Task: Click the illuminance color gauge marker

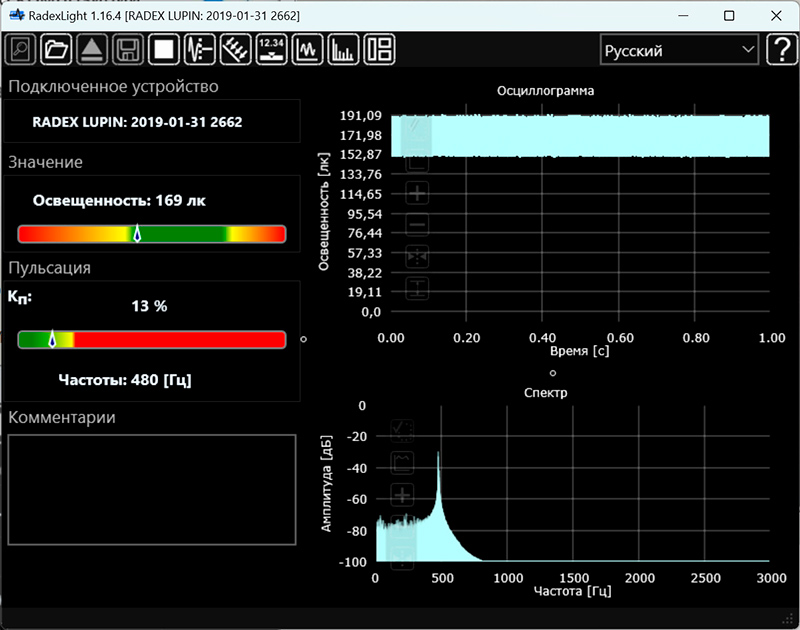Action: pos(137,234)
